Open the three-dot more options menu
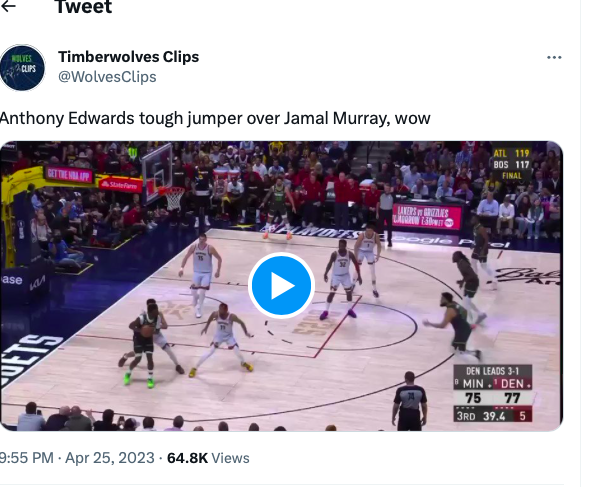The width and height of the screenshot is (593, 487). coord(554,57)
